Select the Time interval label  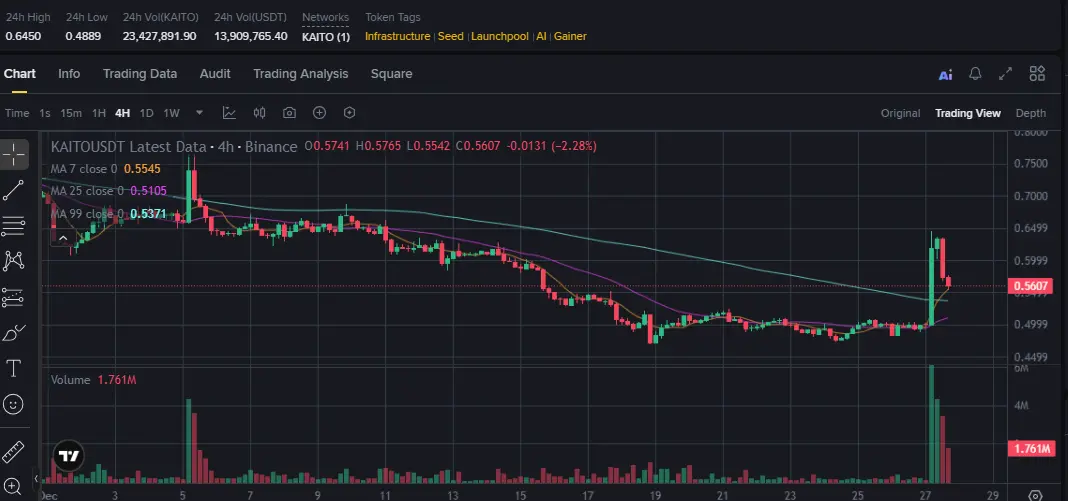(x=17, y=113)
